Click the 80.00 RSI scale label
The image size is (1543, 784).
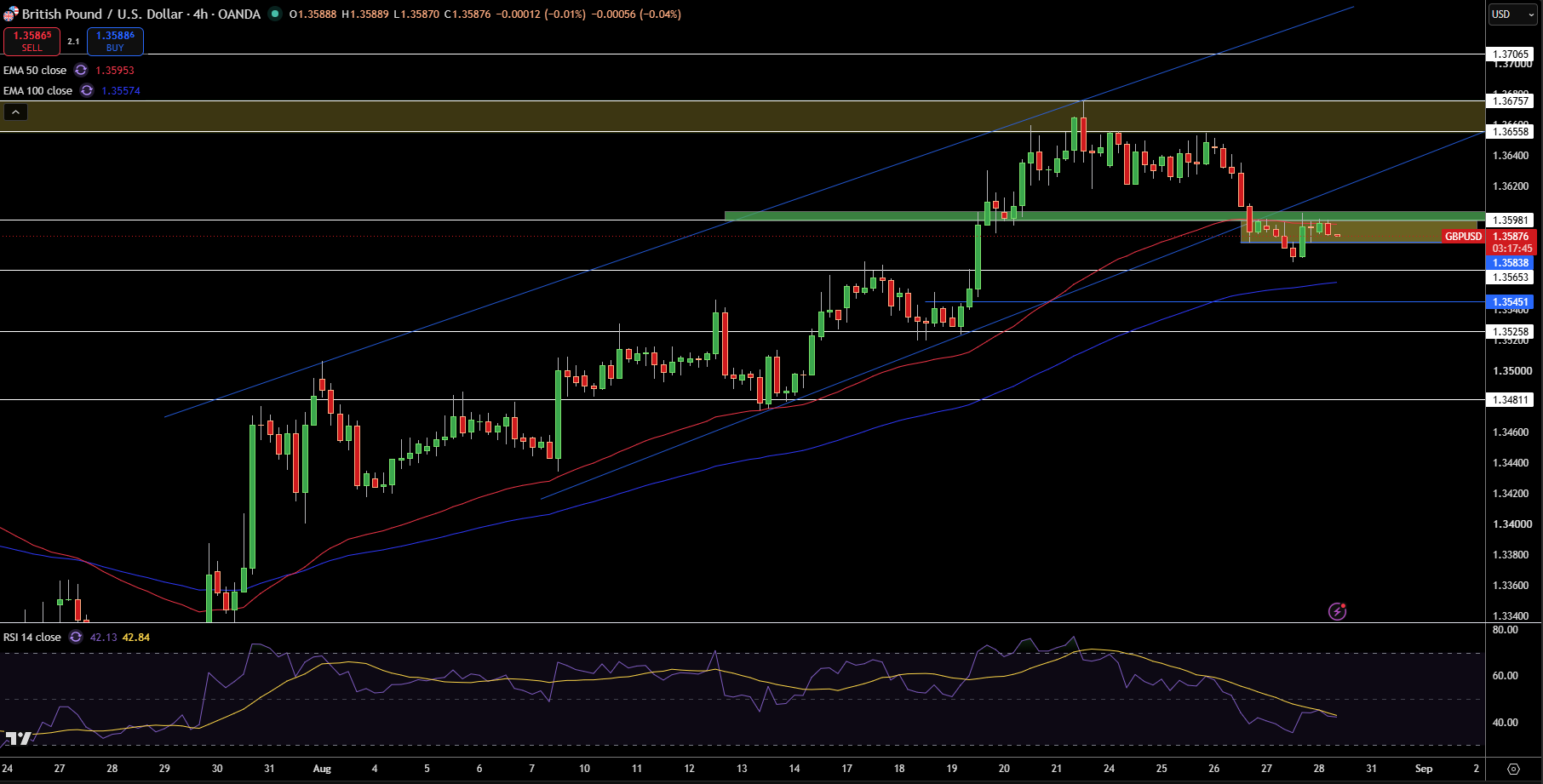click(1506, 630)
